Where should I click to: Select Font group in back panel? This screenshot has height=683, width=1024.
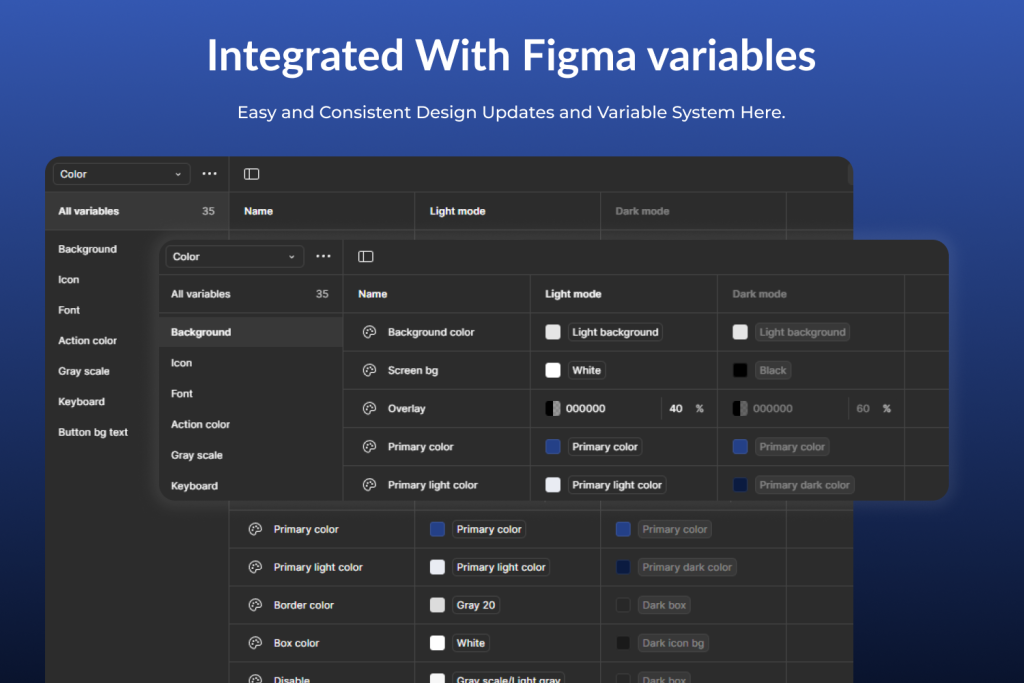(x=69, y=310)
